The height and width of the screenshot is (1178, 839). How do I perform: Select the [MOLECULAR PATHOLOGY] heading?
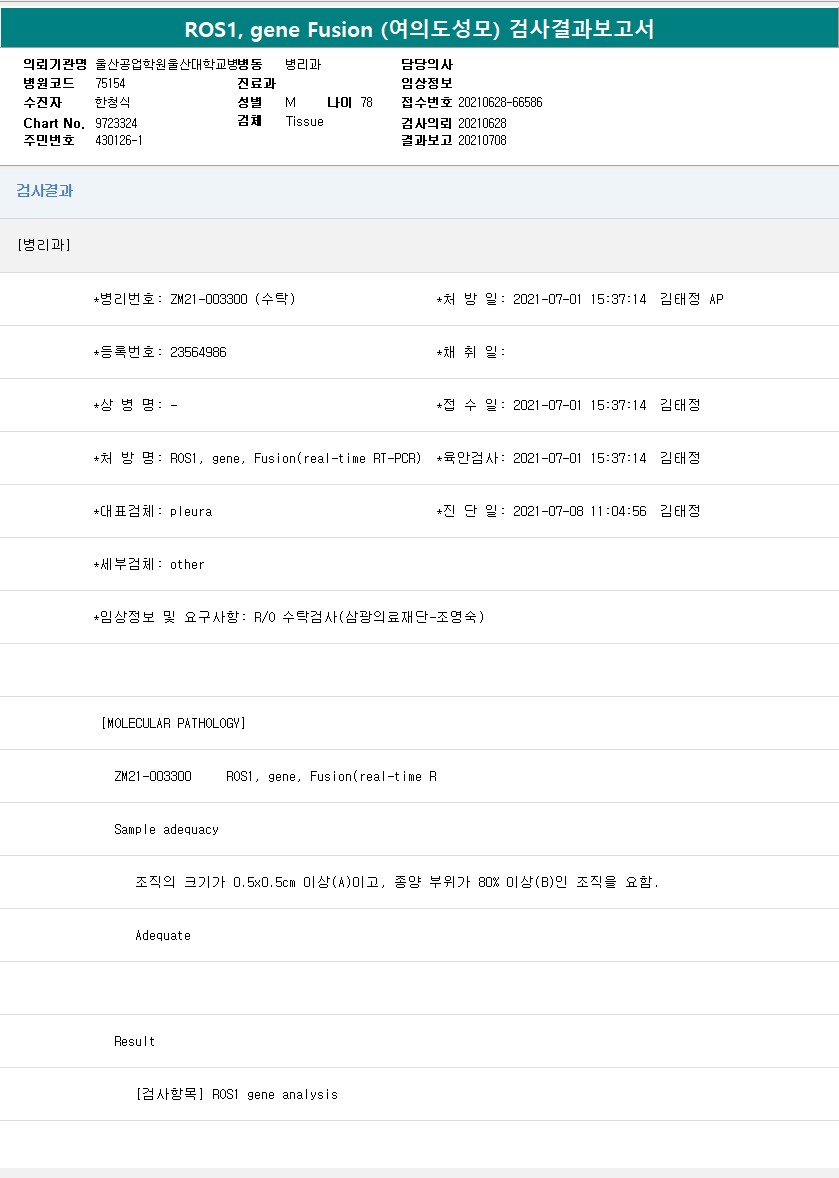point(173,723)
